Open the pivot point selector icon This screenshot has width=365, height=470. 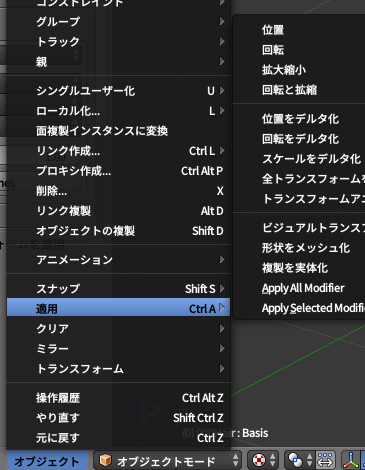299,460
